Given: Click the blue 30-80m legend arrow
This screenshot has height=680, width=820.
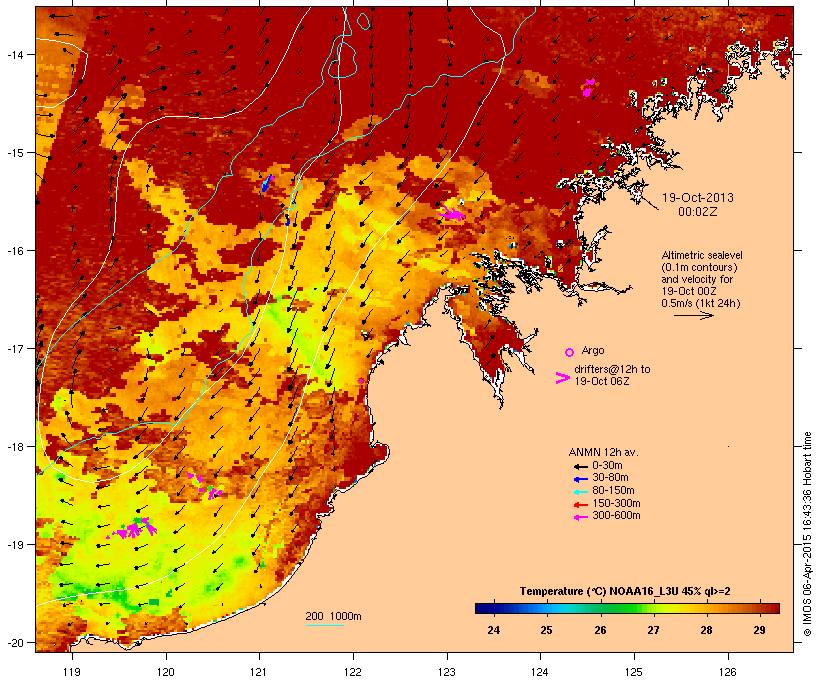Looking at the screenshot, I should point(581,479).
